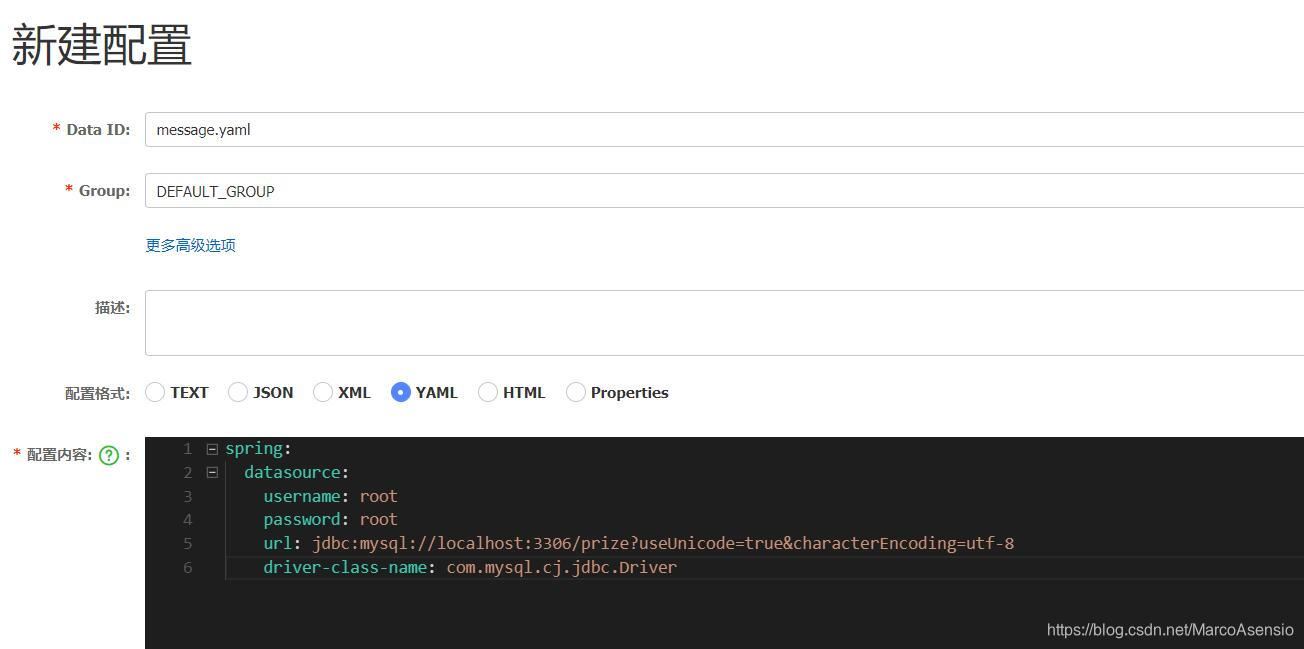
Task: Select the TEXT format radio button
Action: coord(155,392)
